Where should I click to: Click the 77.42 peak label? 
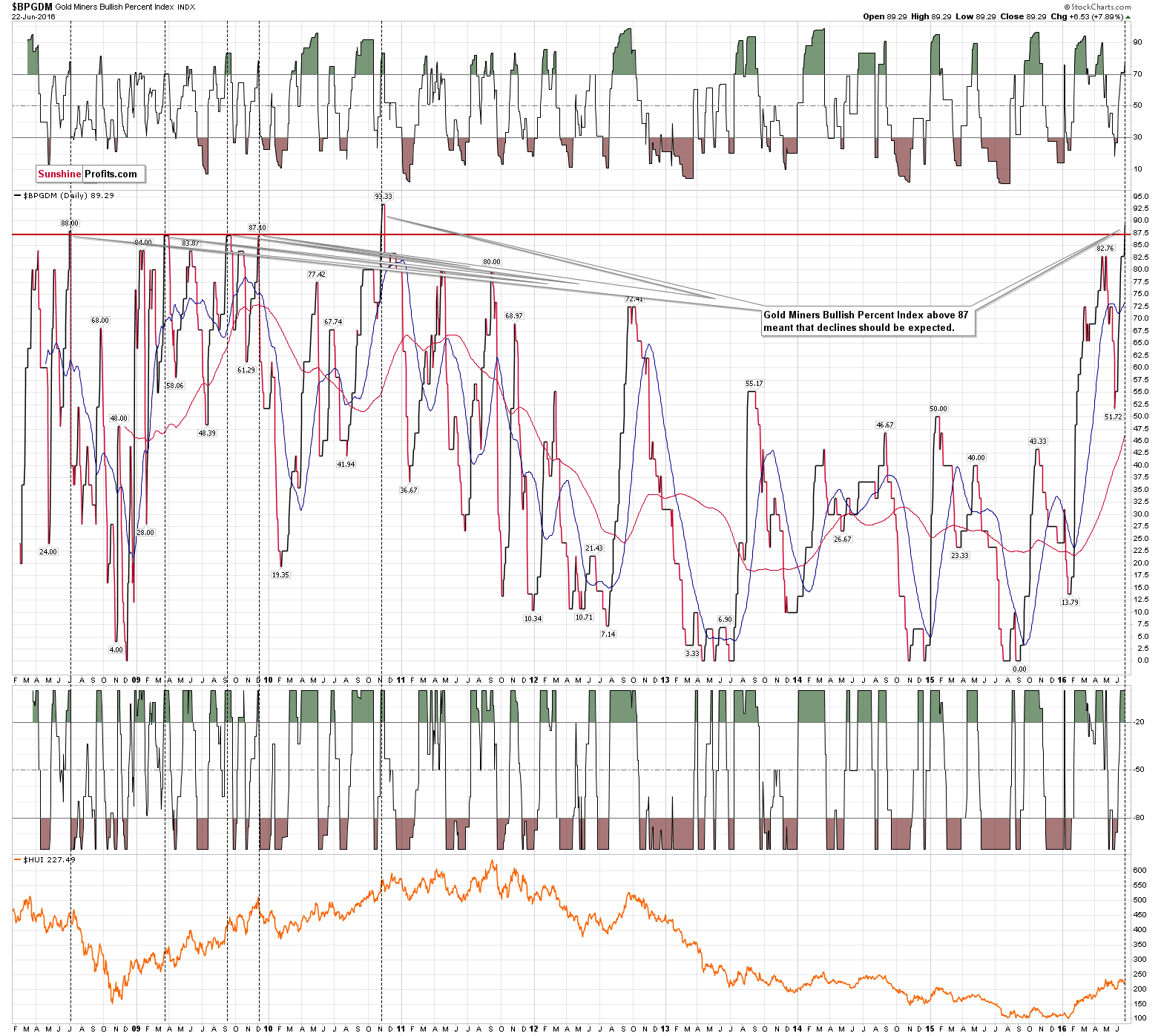317,275
